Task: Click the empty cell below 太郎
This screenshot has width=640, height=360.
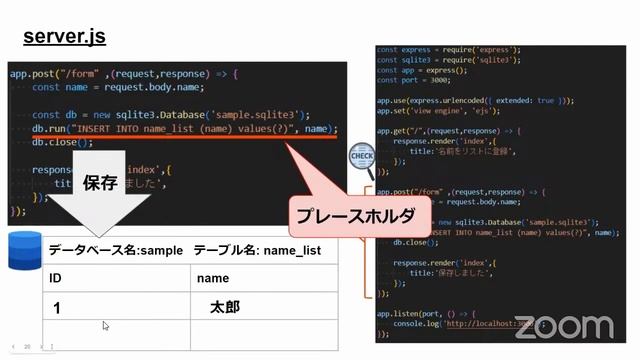Action: coord(264,335)
